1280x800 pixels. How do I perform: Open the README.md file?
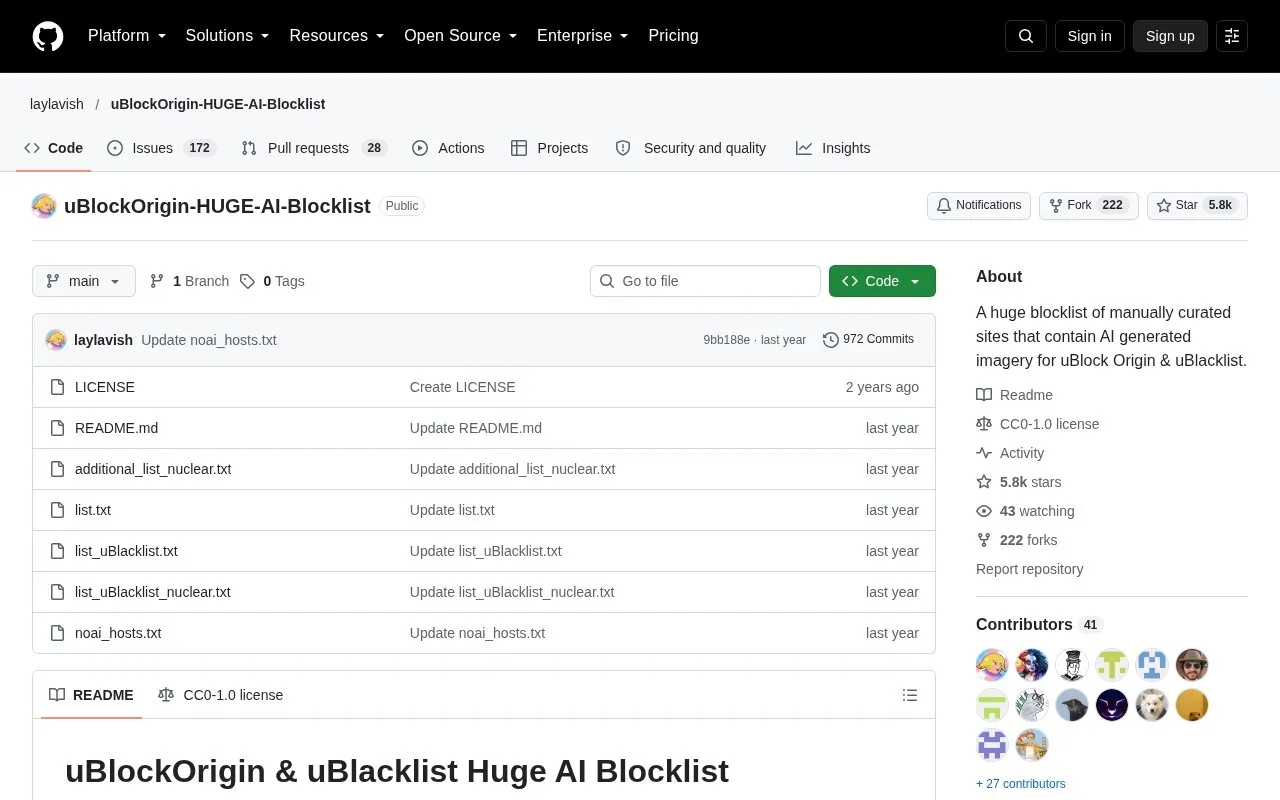116,428
